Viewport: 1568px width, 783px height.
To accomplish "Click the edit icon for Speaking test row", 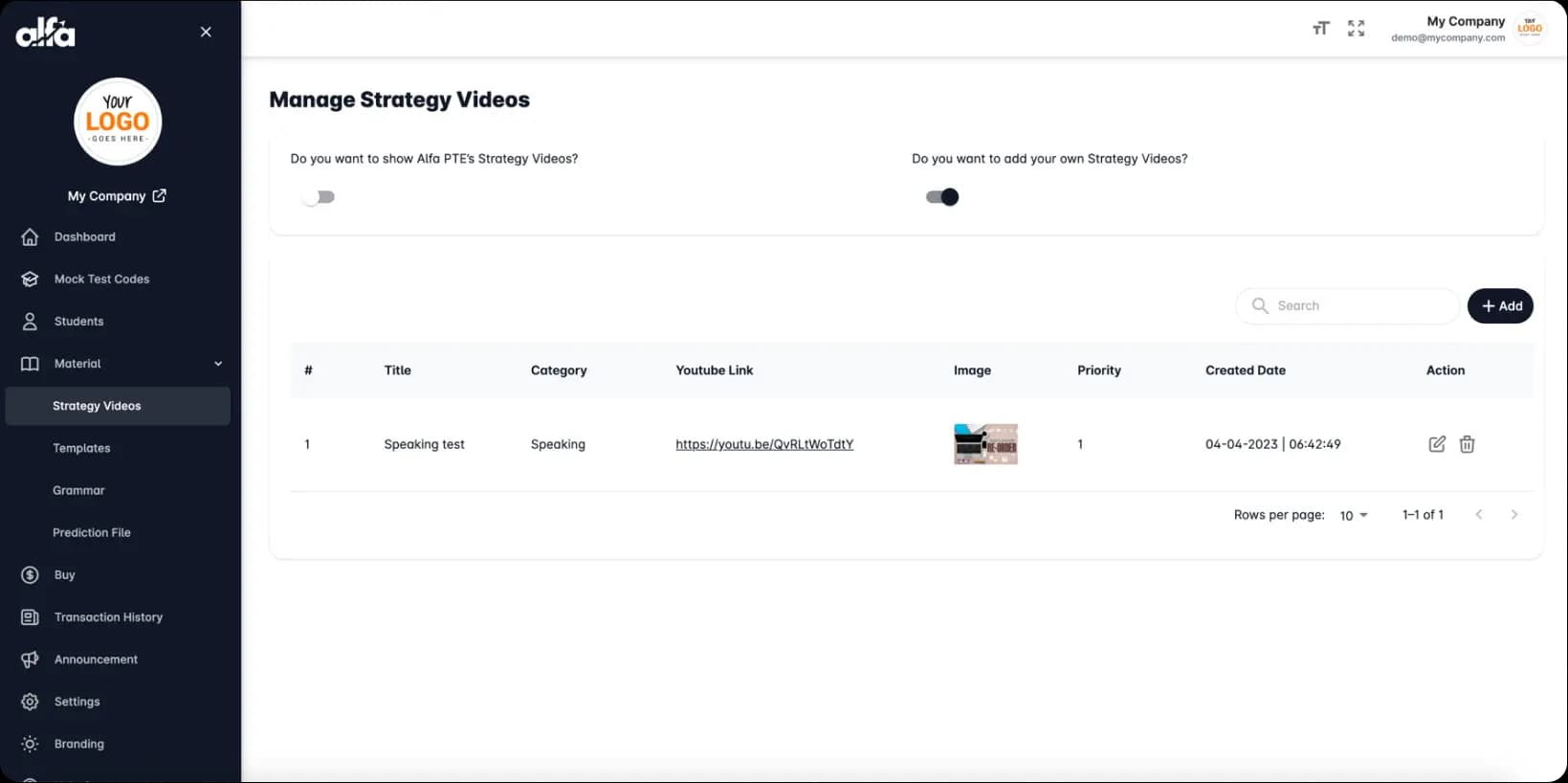I will pos(1436,444).
